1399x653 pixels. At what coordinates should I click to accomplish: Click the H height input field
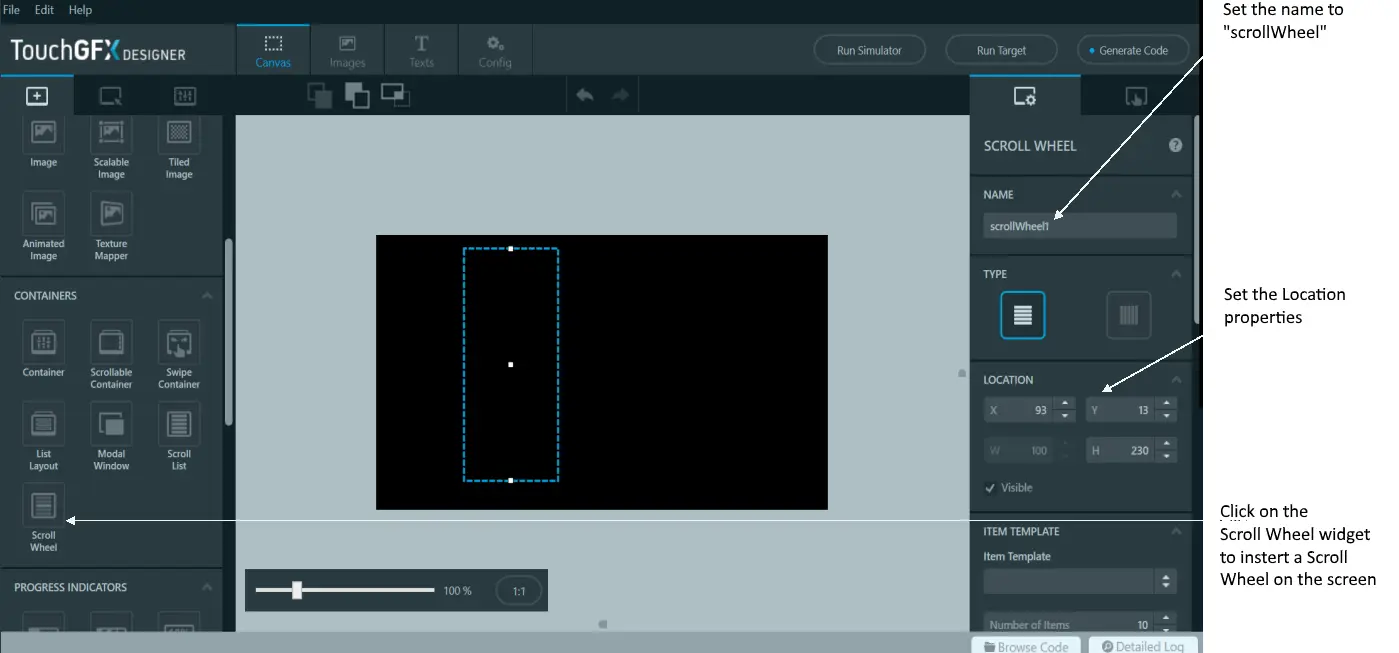[x=1120, y=451]
